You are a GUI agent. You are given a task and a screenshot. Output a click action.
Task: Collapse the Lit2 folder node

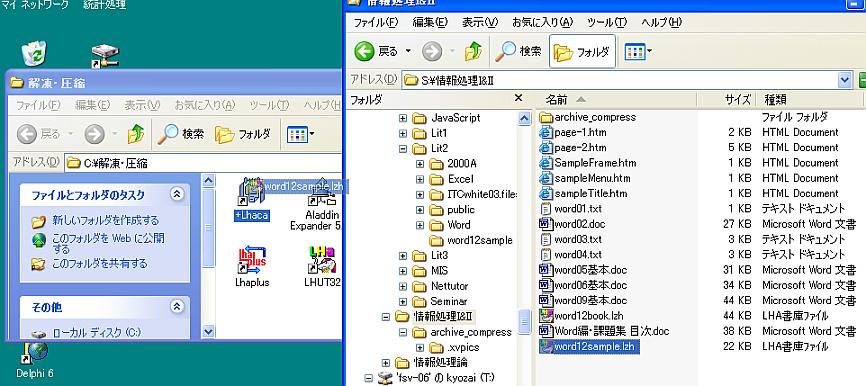(403, 149)
